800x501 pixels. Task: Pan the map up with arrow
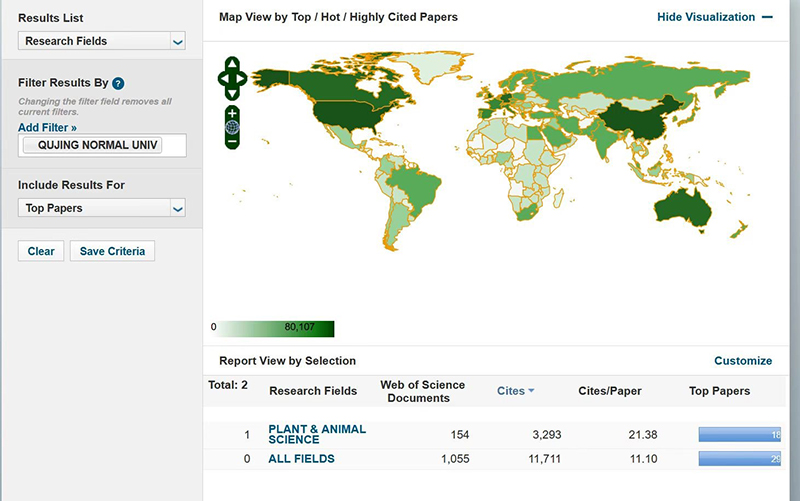pos(232,64)
